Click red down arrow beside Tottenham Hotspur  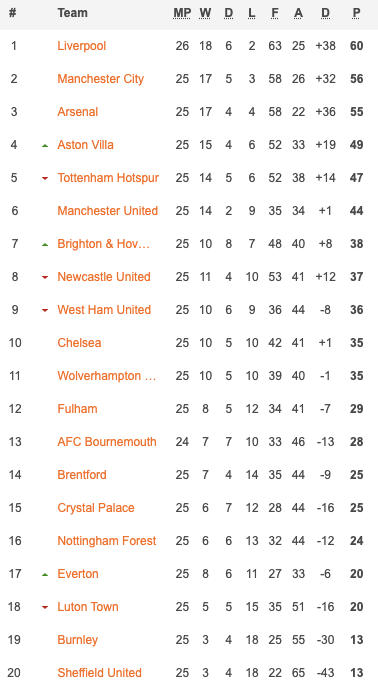pyautogui.click(x=45, y=178)
